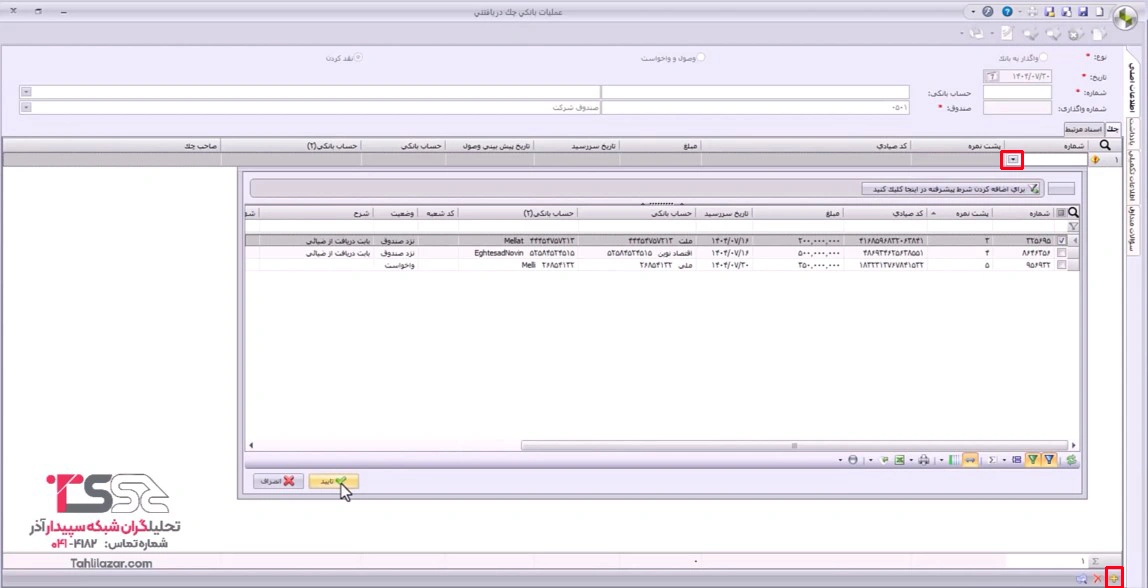Viewport: 1148px width, 588px height.
Task: Click the yellow add row icon at bottom
Action: click(x=1114, y=578)
